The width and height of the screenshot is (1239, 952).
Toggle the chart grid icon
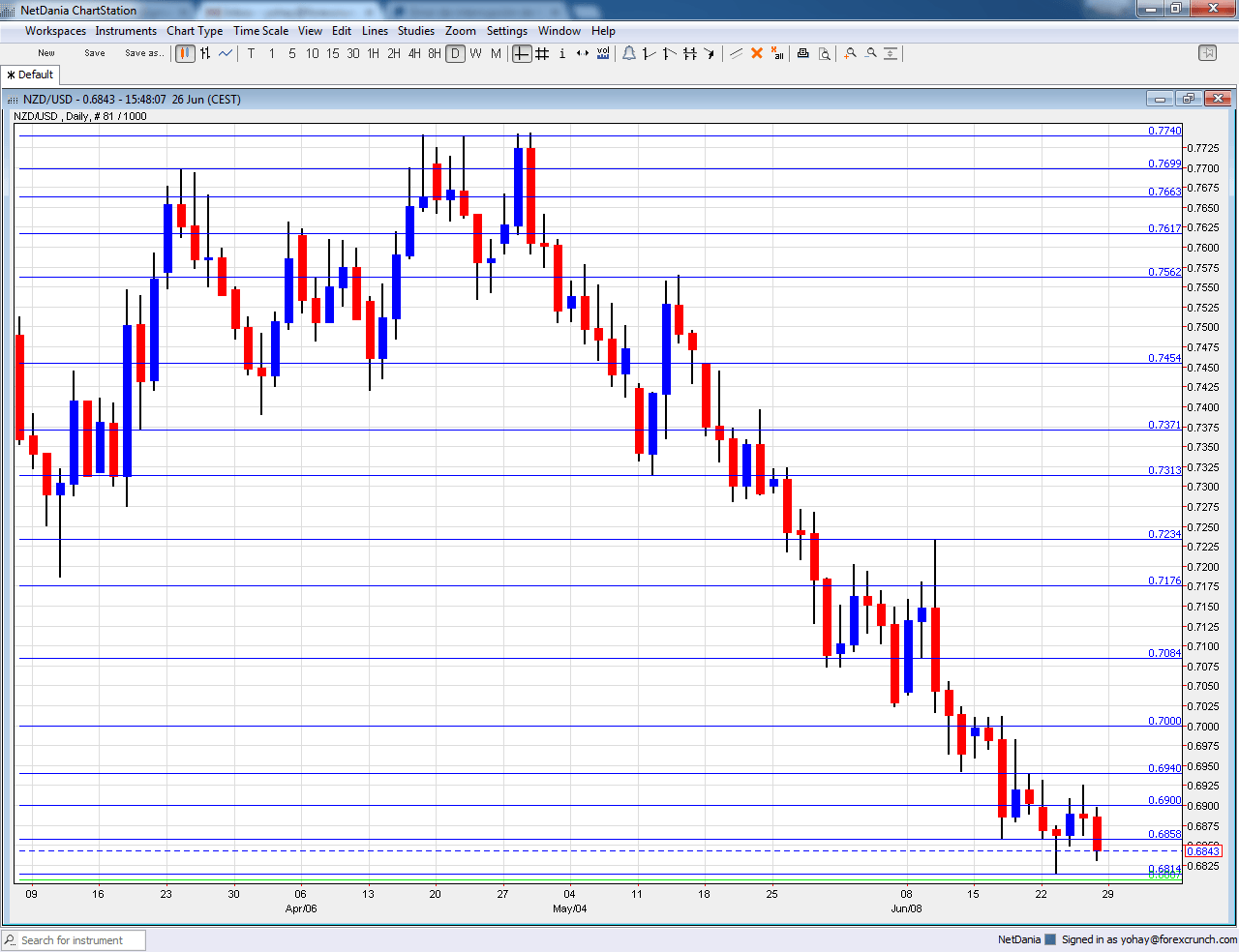pos(542,53)
